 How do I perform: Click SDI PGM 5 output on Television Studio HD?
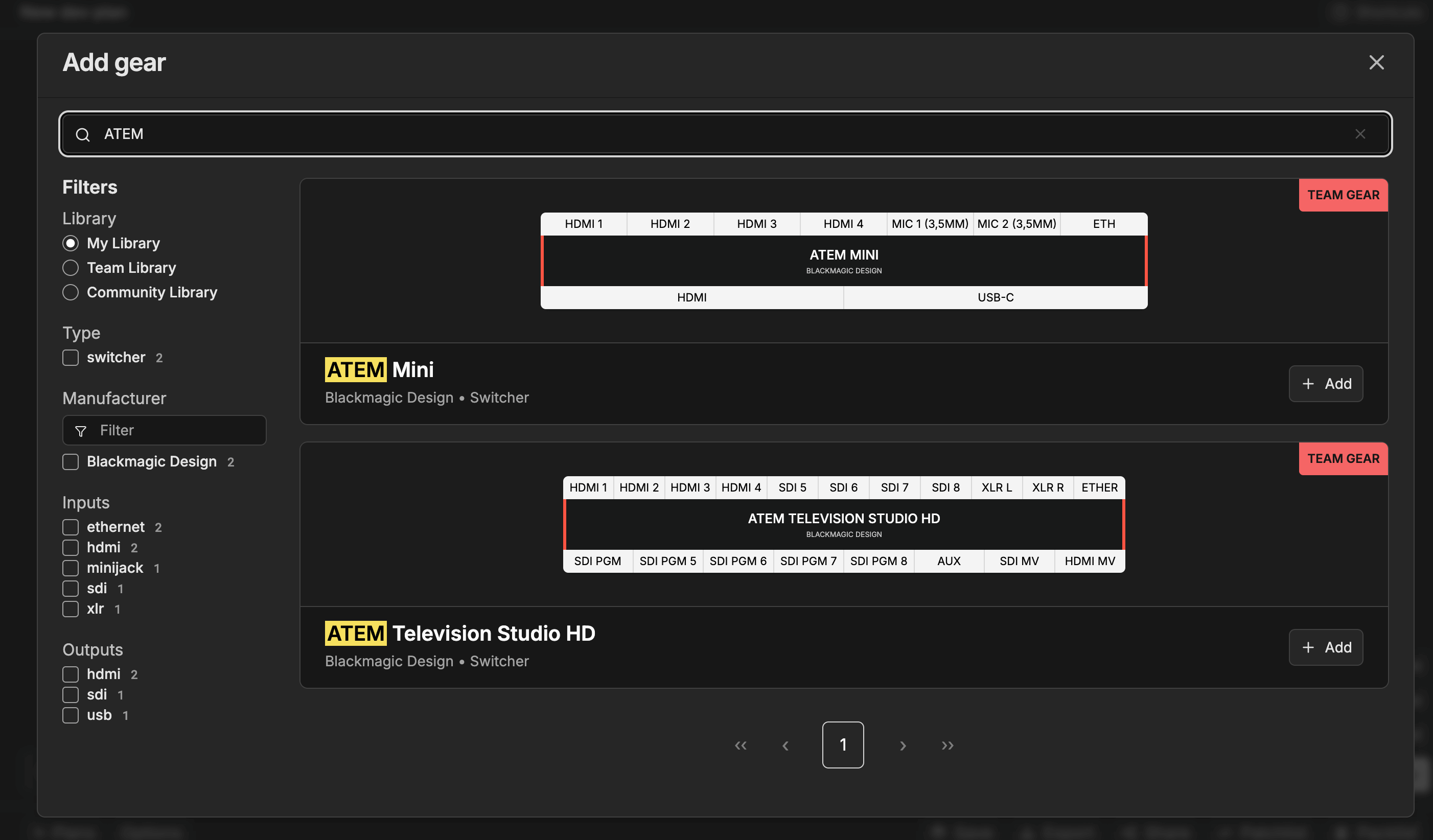pos(667,562)
